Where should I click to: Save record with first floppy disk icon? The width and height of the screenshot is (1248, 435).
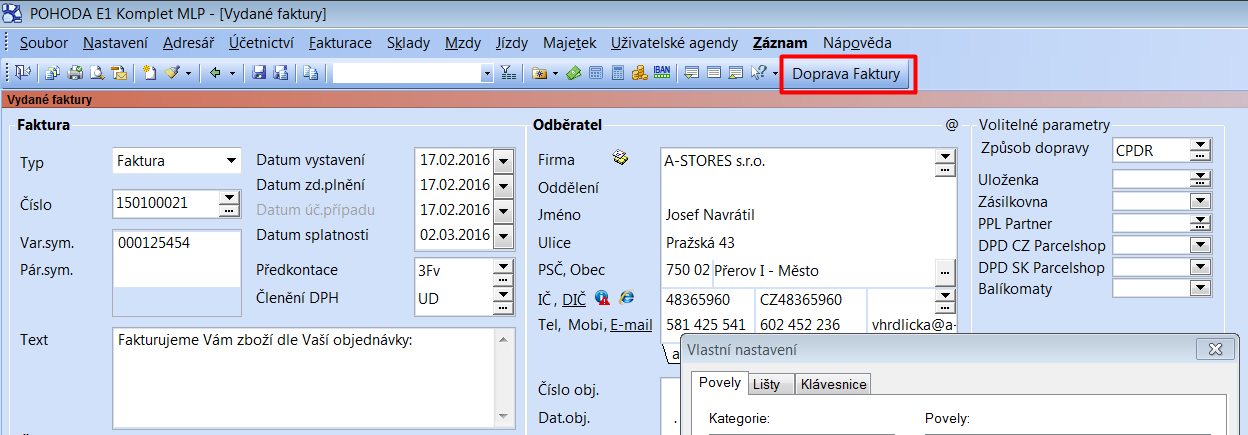coord(258,73)
